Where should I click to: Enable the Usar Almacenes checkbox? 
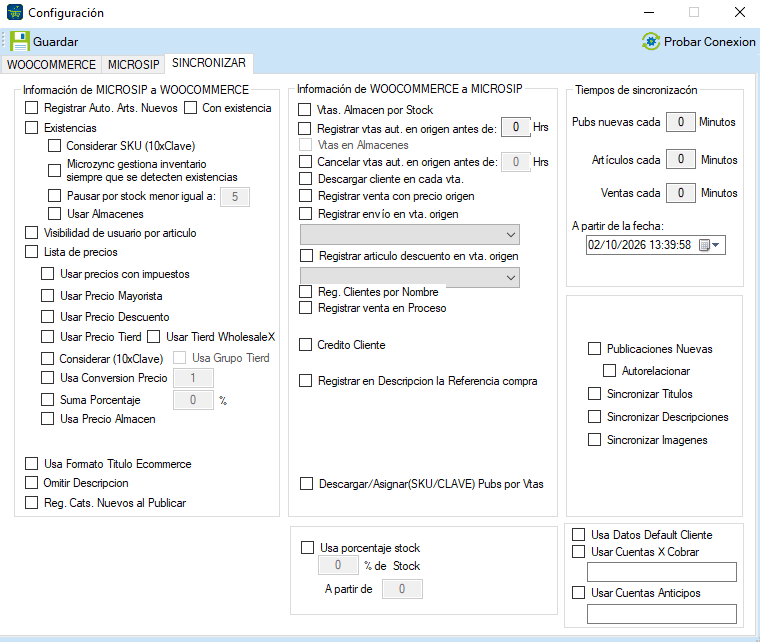click(54, 214)
